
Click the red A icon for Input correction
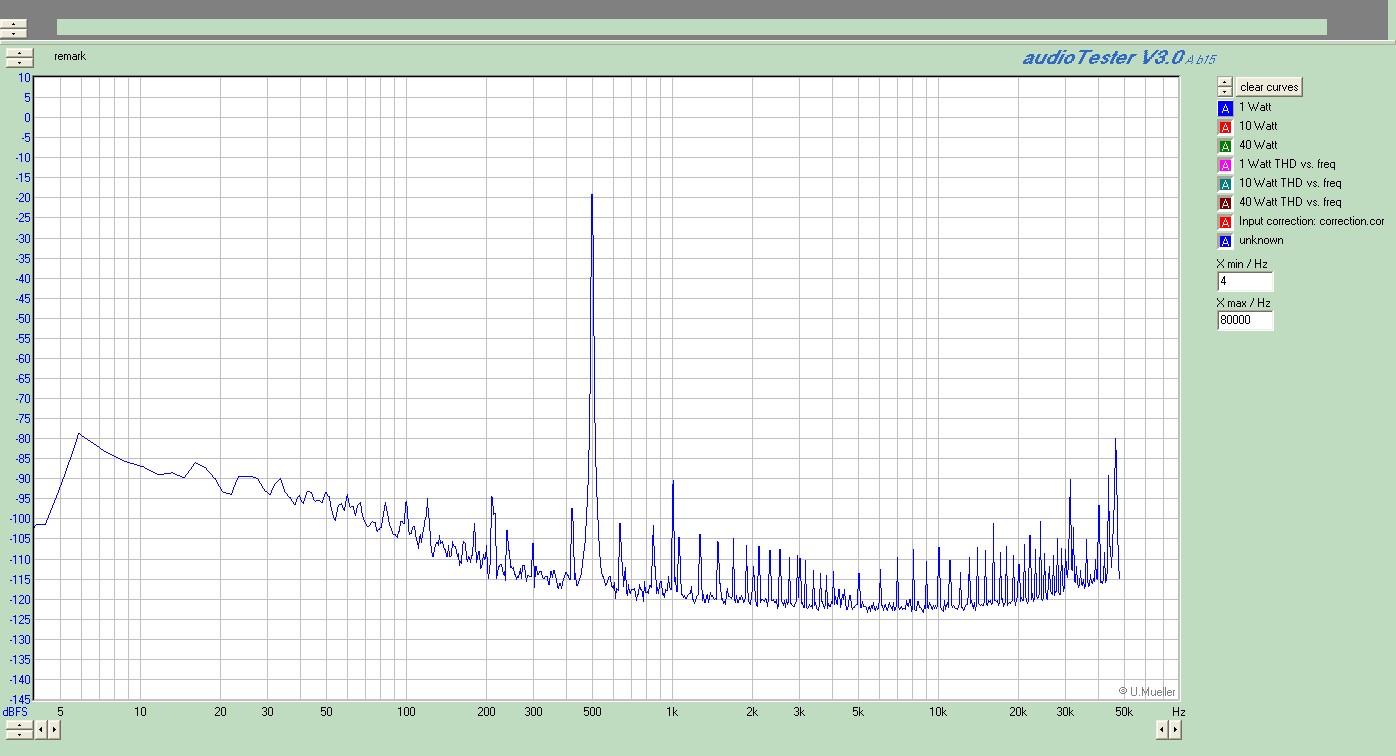1225,221
